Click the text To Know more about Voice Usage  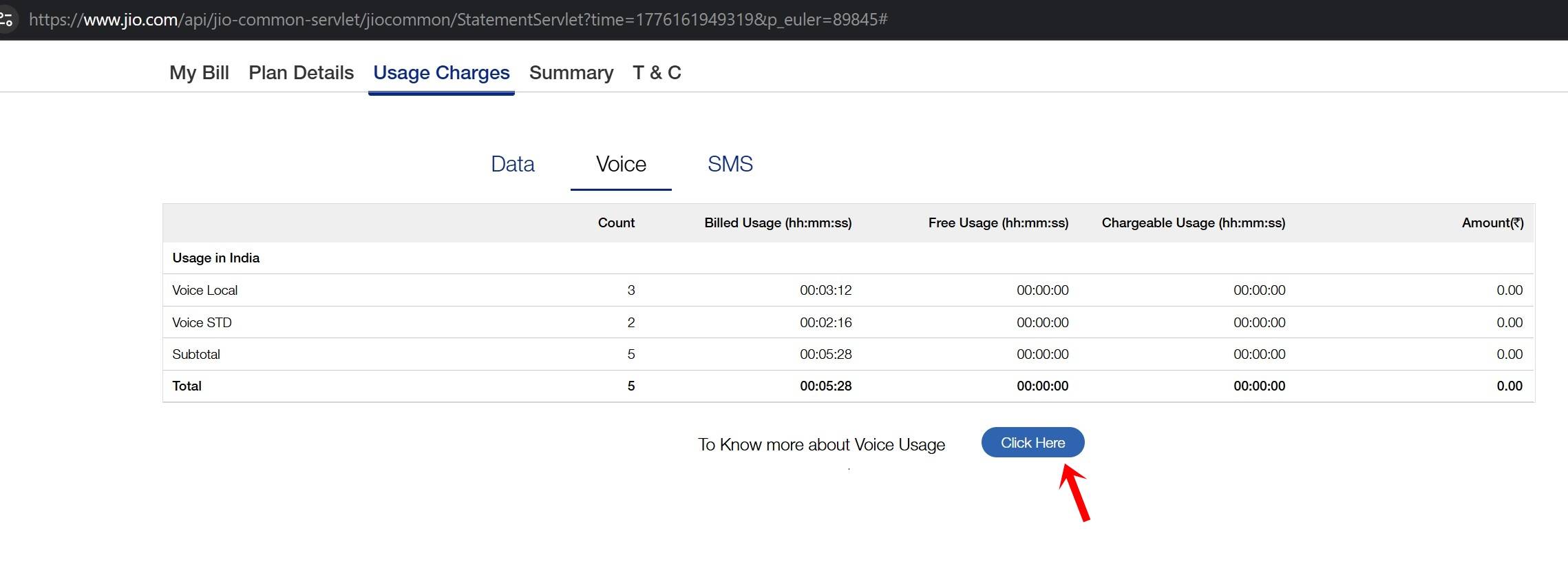pos(821,444)
